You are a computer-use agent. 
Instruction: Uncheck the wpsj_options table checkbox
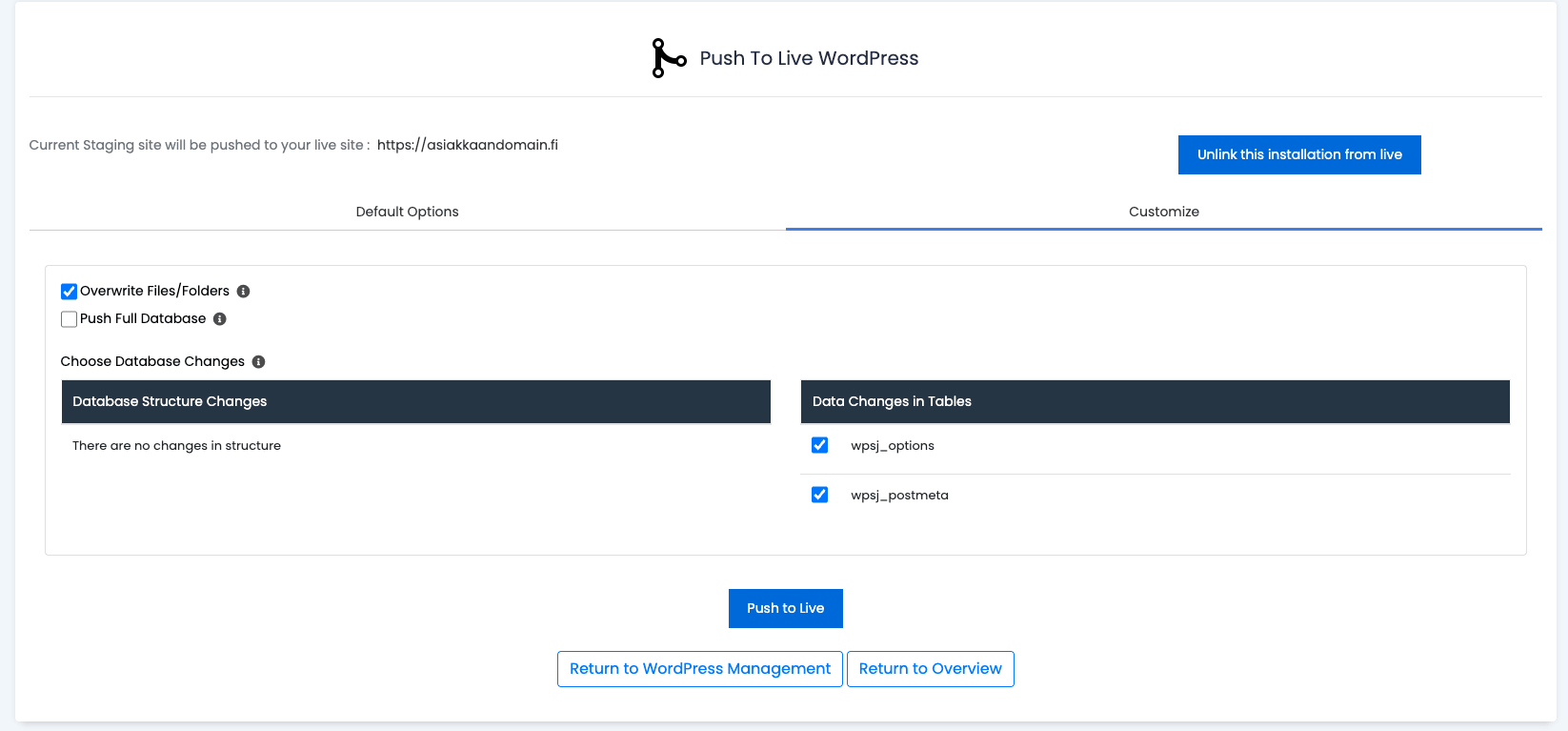pyautogui.click(x=819, y=445)
